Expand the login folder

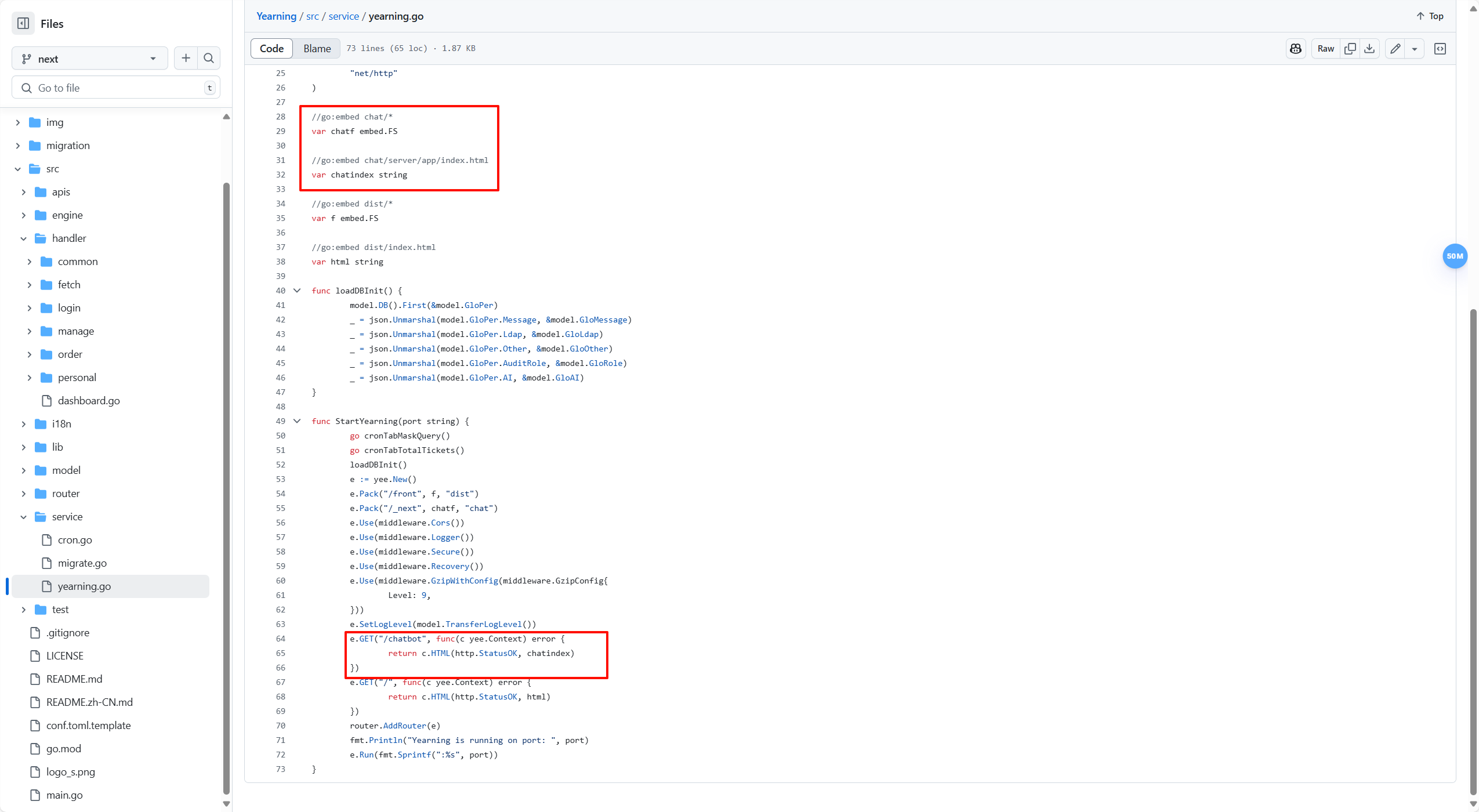click(30, 308)
